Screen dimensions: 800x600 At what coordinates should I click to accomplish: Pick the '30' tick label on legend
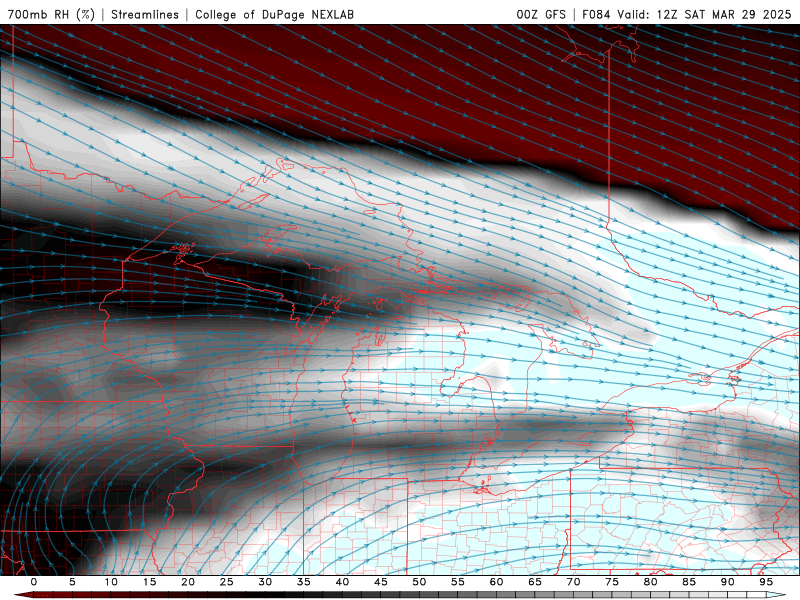tap(265, 582)
